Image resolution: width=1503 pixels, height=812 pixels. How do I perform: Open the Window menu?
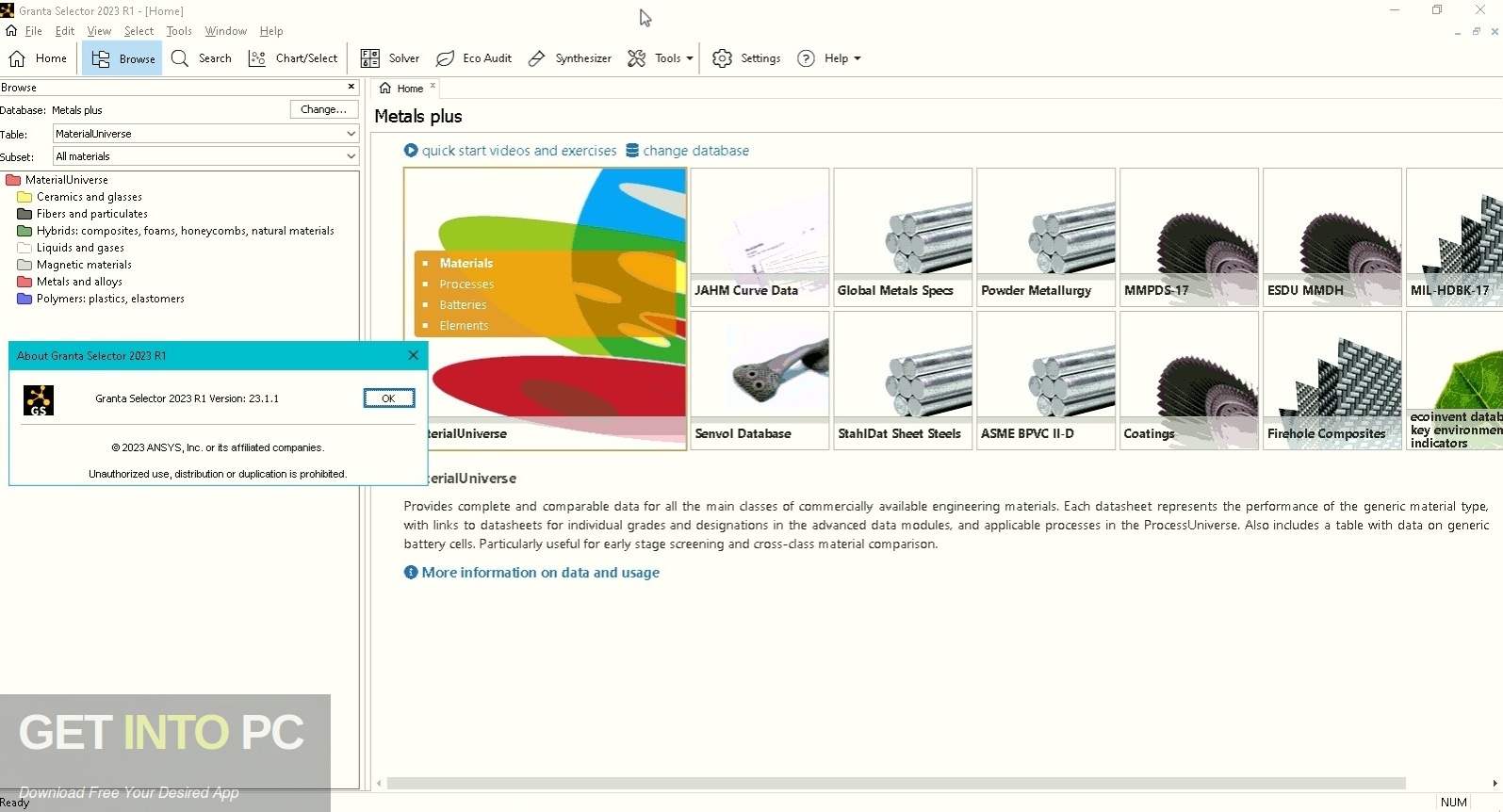(226, 31)
